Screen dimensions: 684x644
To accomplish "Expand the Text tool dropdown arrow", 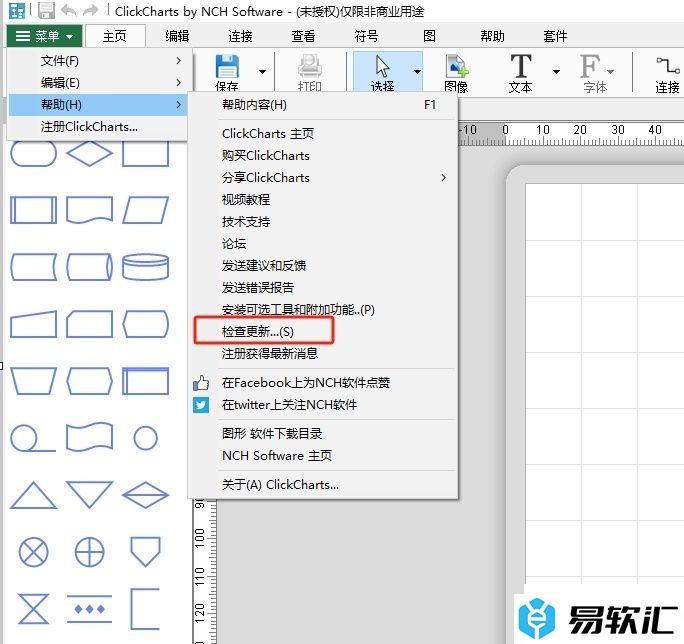I will [556, 72].
